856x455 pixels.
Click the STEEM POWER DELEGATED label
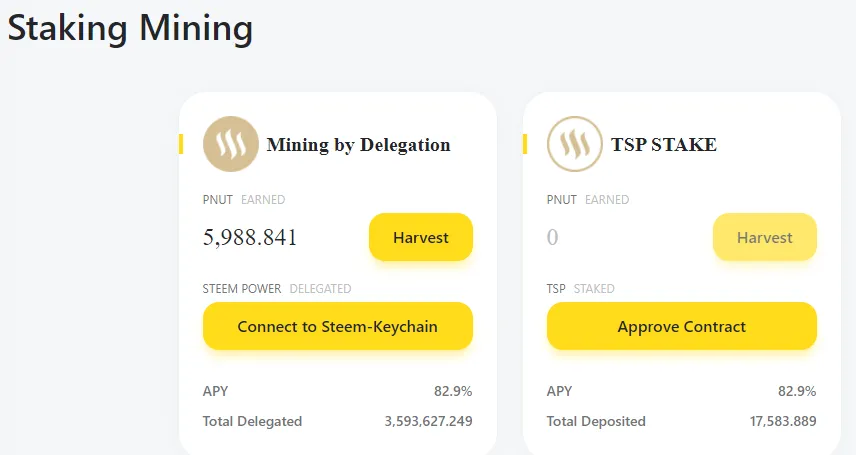(277, 288)
